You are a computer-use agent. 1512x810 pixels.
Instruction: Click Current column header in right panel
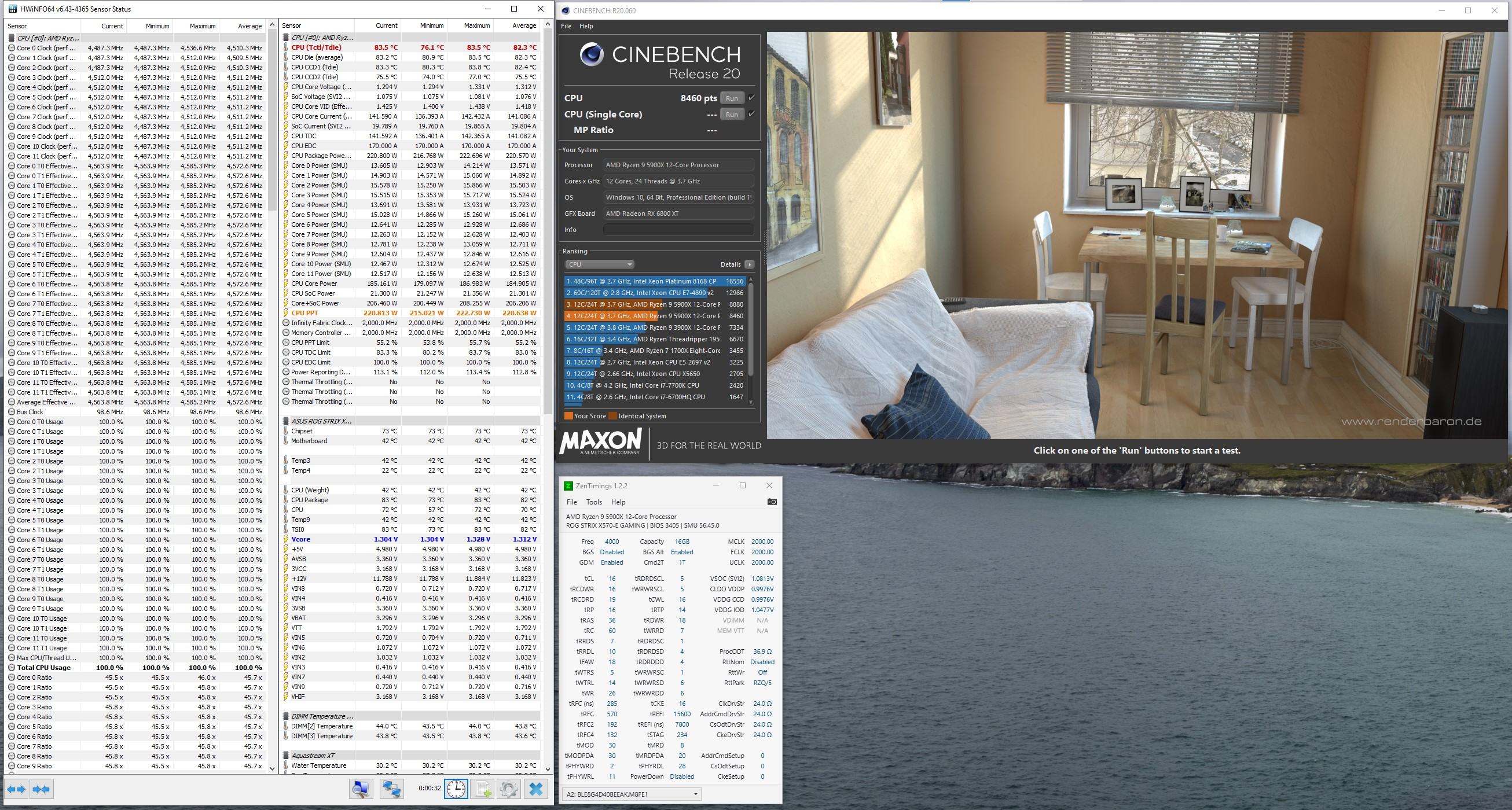pyautogui.click(x=379, y=26)
